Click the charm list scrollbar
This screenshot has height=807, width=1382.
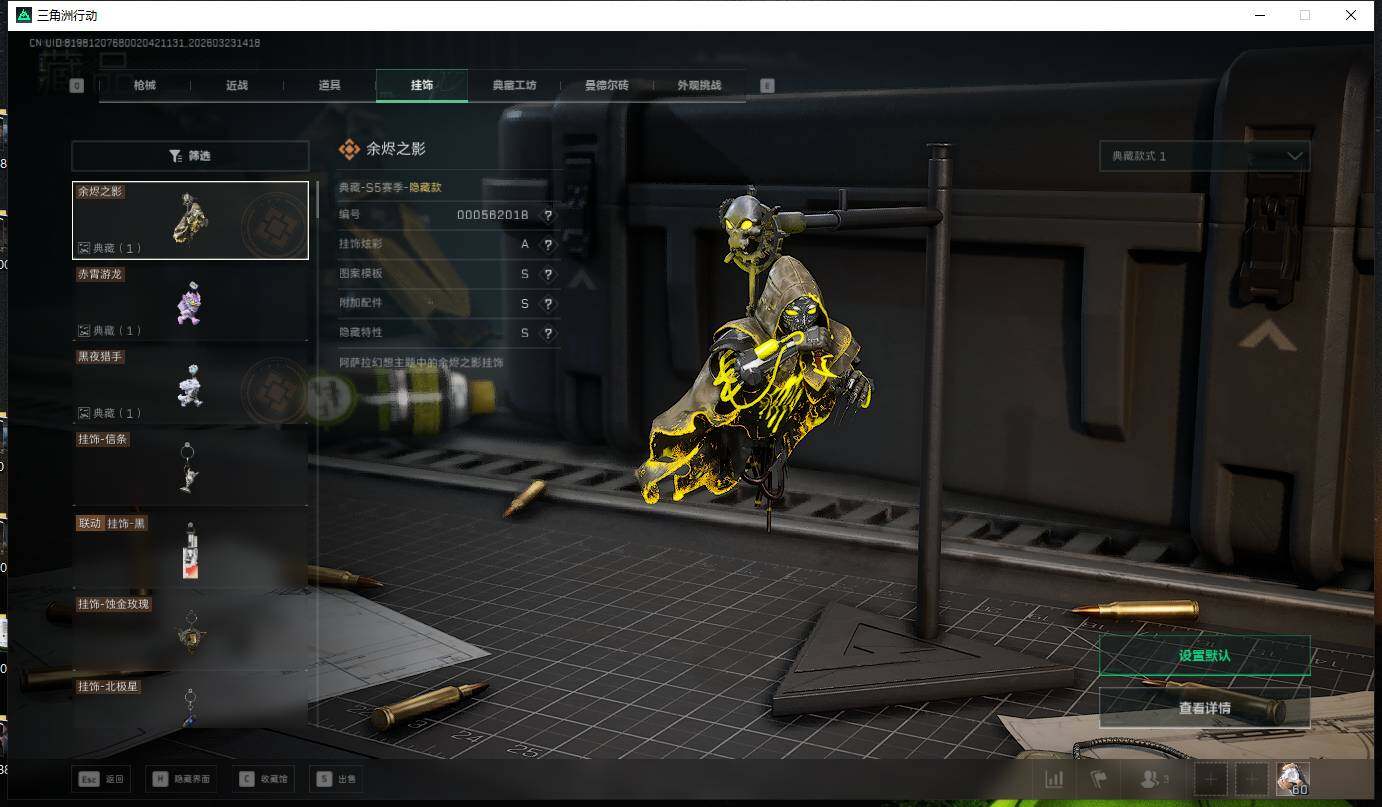click(x=318, y=200)
